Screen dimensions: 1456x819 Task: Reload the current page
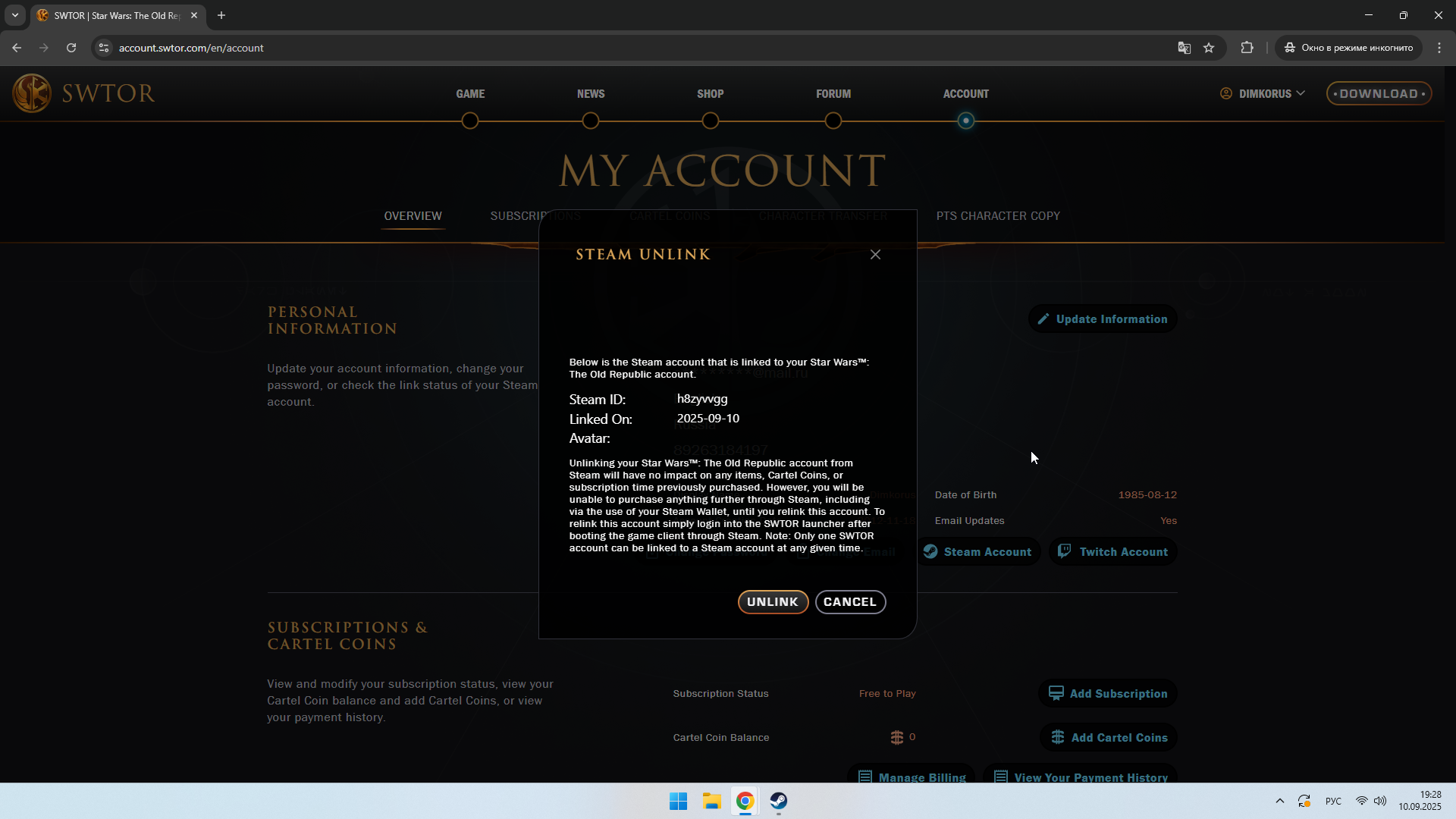pyautogui.click(x=71, y=48)
